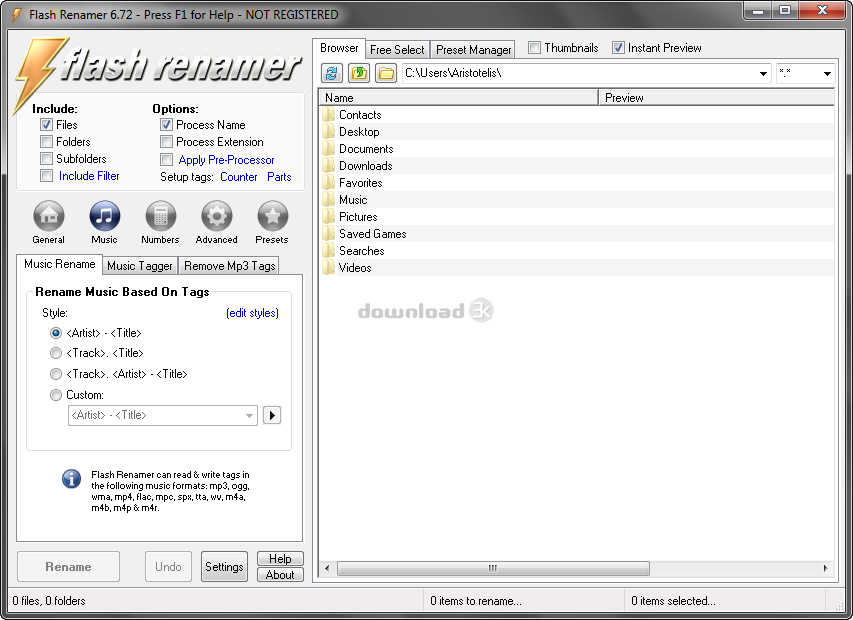Toggle the Include Filter checkbox

[x=46, y=176]
